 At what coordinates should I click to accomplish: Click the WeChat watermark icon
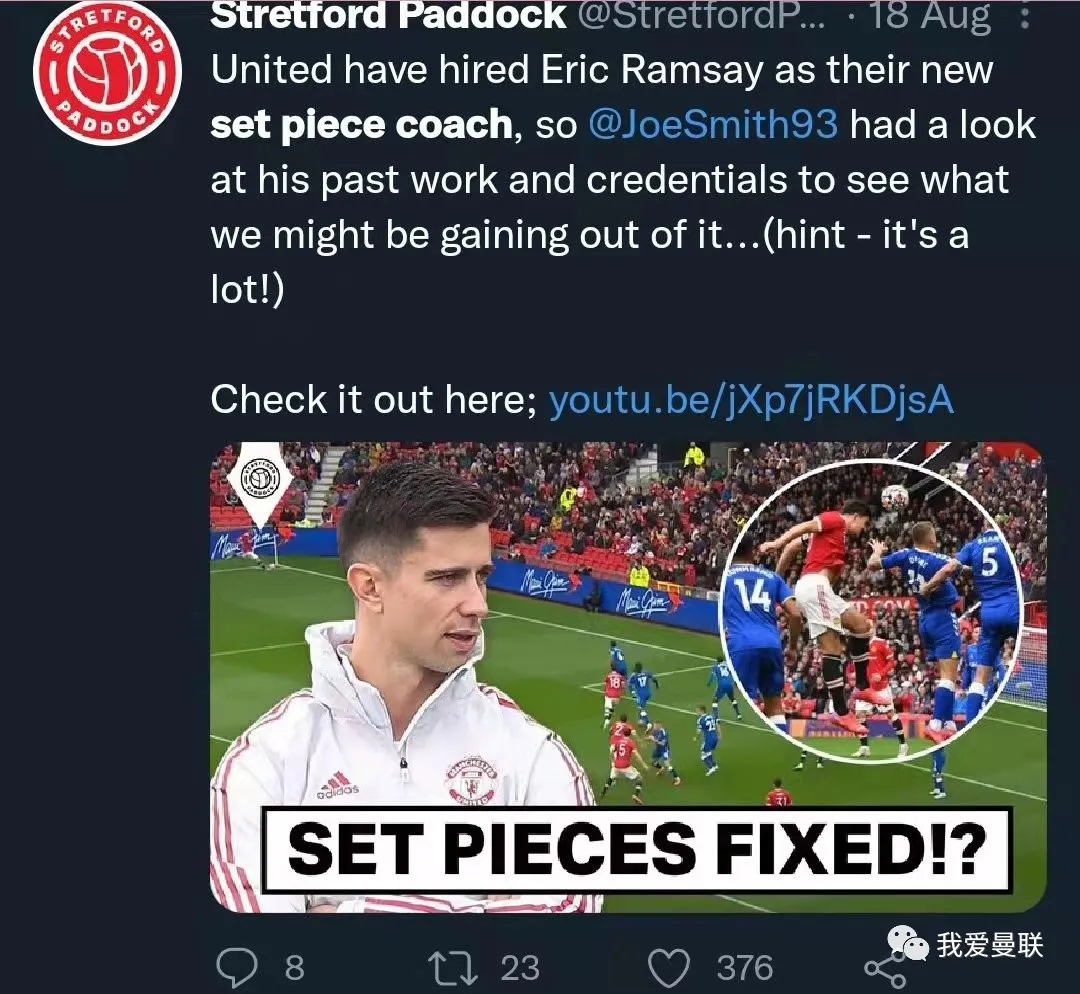tap(908, 943)
